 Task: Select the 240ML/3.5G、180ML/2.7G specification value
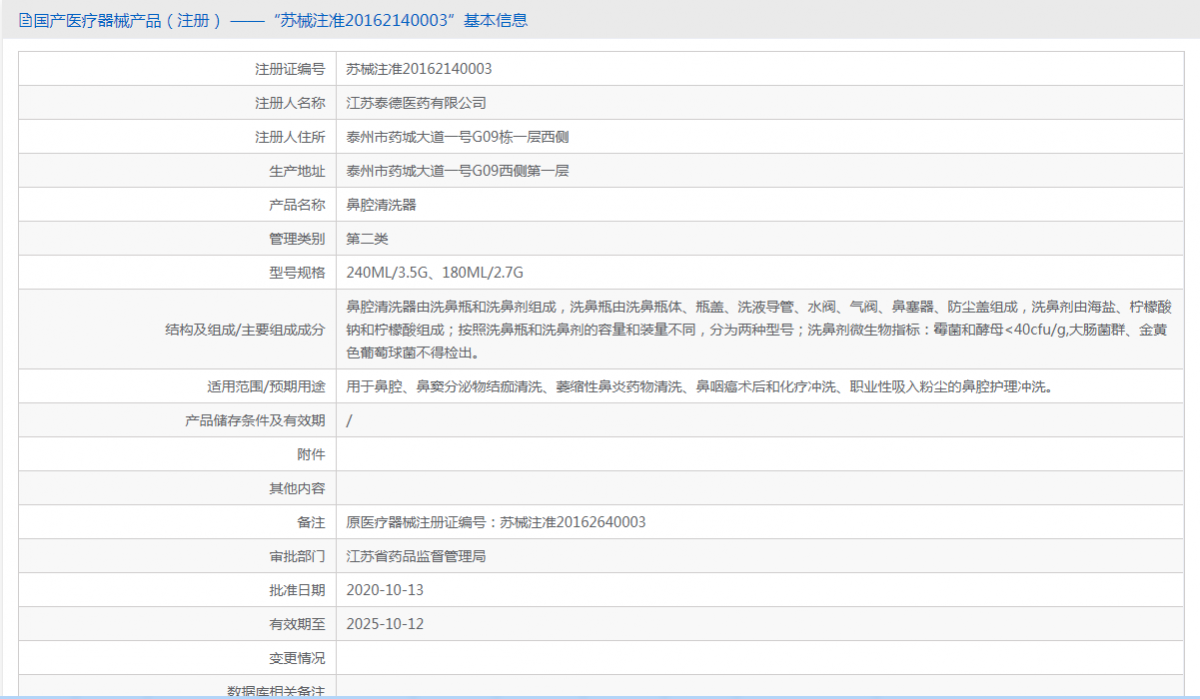pos(435,273)
